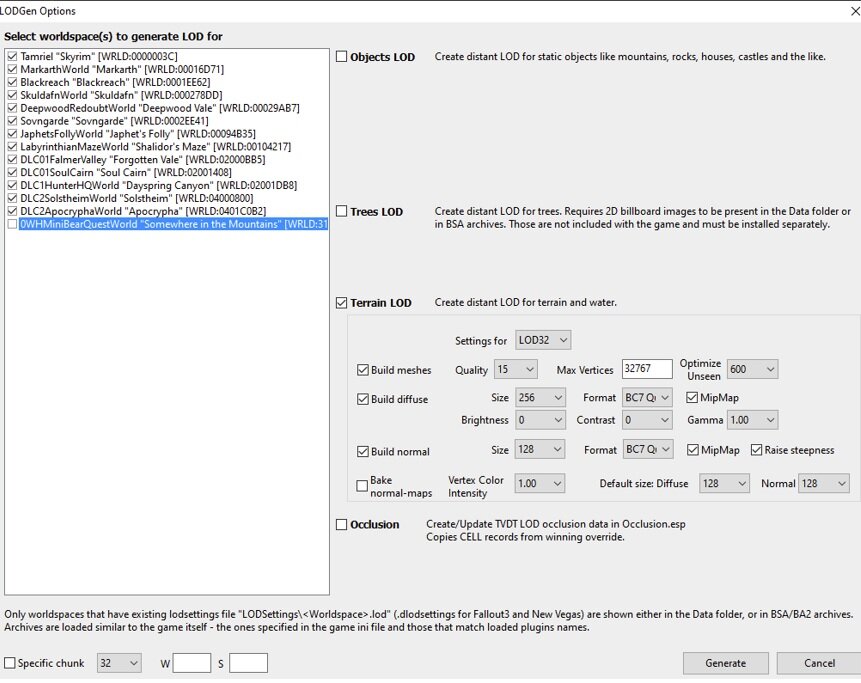
Task: Open the diffuse Format BC7 dropdown
Action: click(x=648, y=398)
